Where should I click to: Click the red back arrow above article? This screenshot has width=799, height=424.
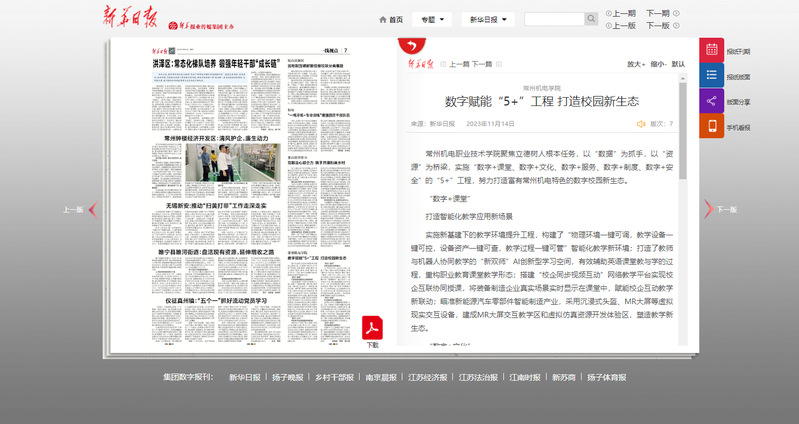pyautogui.click(x=412, y=46)
